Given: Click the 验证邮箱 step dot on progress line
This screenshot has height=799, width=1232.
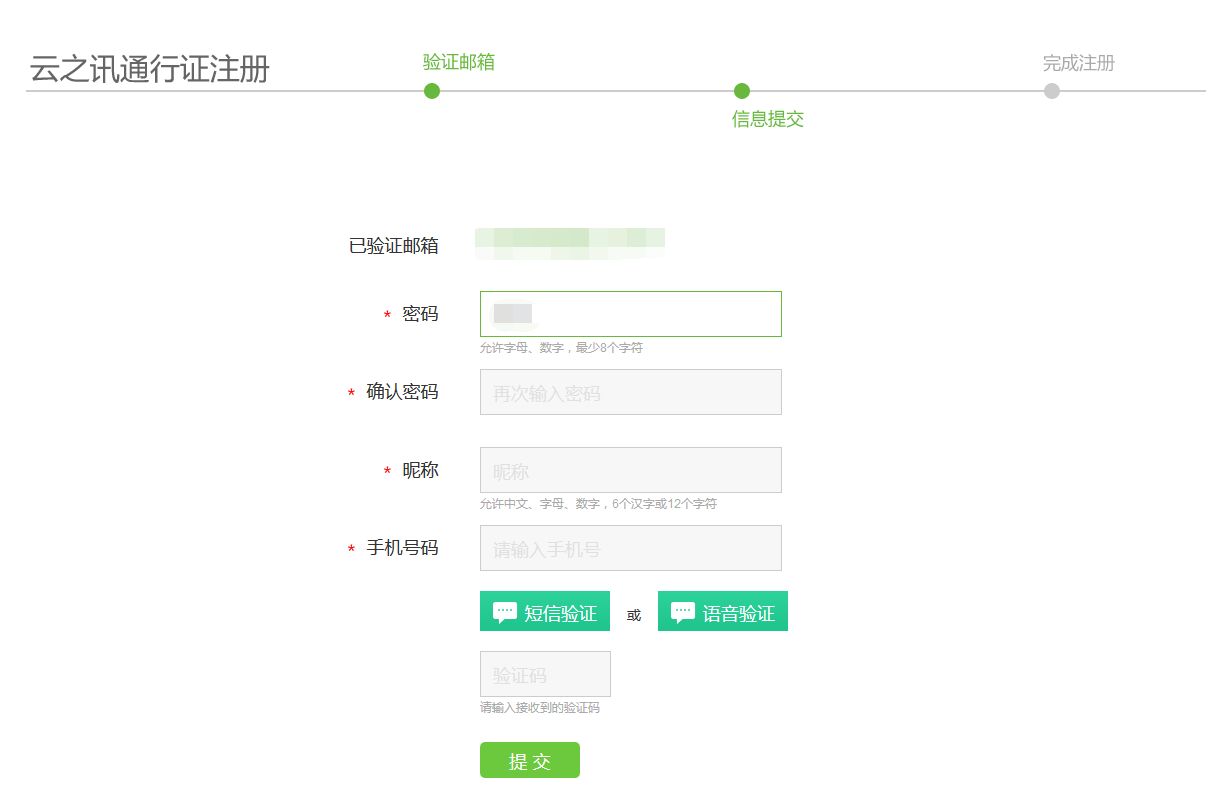Looking at the screenshot, I should click(x=432, y=91).
